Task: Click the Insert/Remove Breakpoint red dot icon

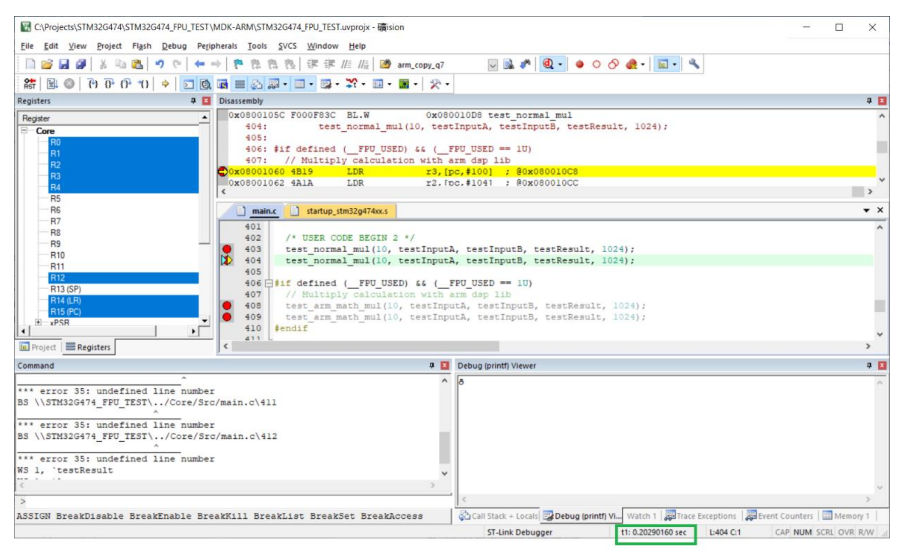Action: (x=579, y=64)
